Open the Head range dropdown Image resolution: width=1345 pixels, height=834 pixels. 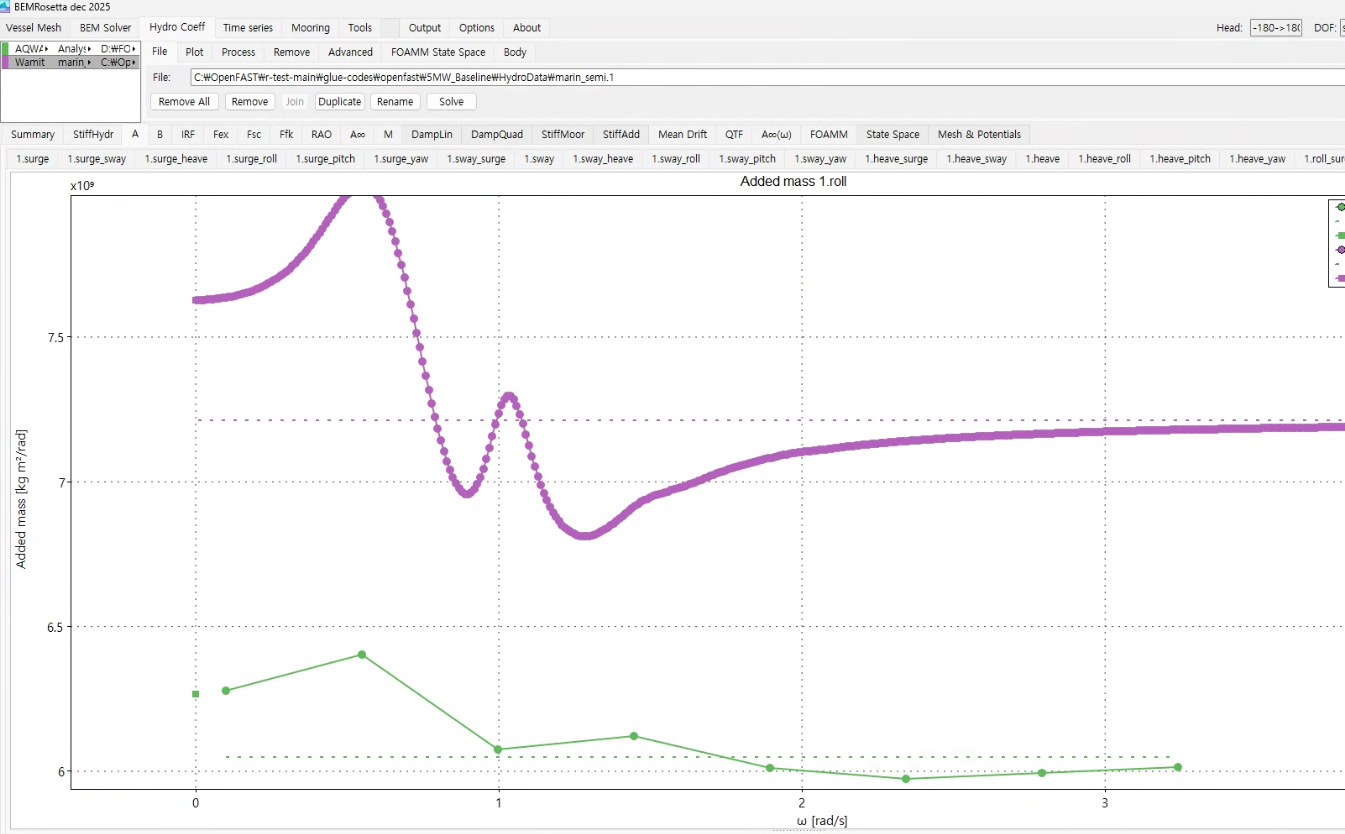[x=1276, y=28]
